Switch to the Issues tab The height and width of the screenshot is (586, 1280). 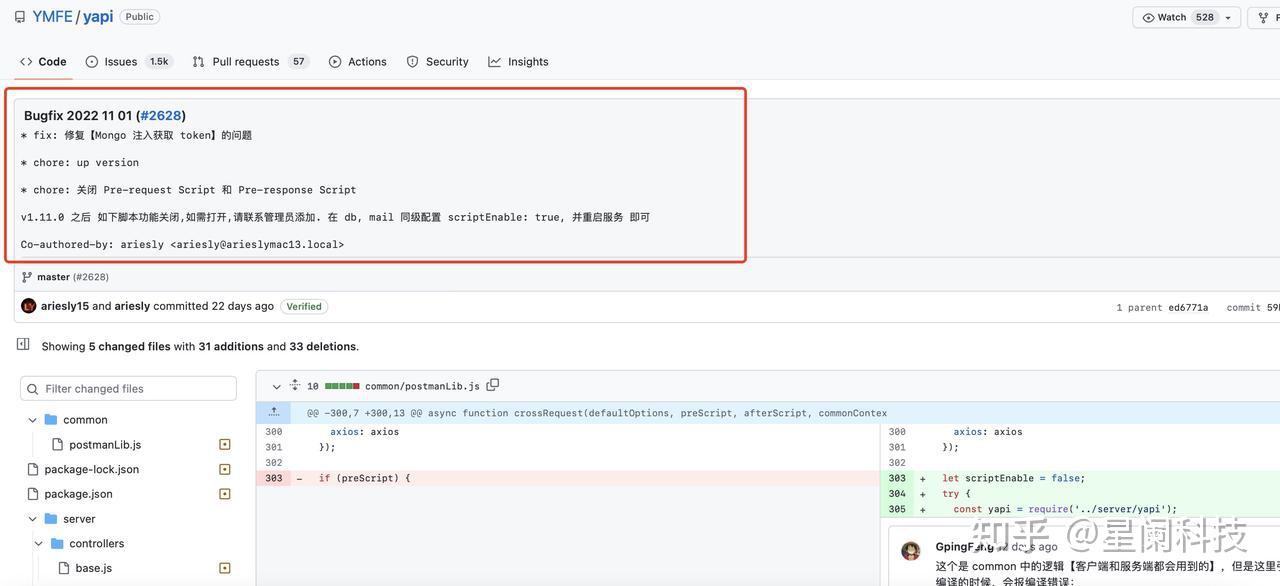point(128,62)
